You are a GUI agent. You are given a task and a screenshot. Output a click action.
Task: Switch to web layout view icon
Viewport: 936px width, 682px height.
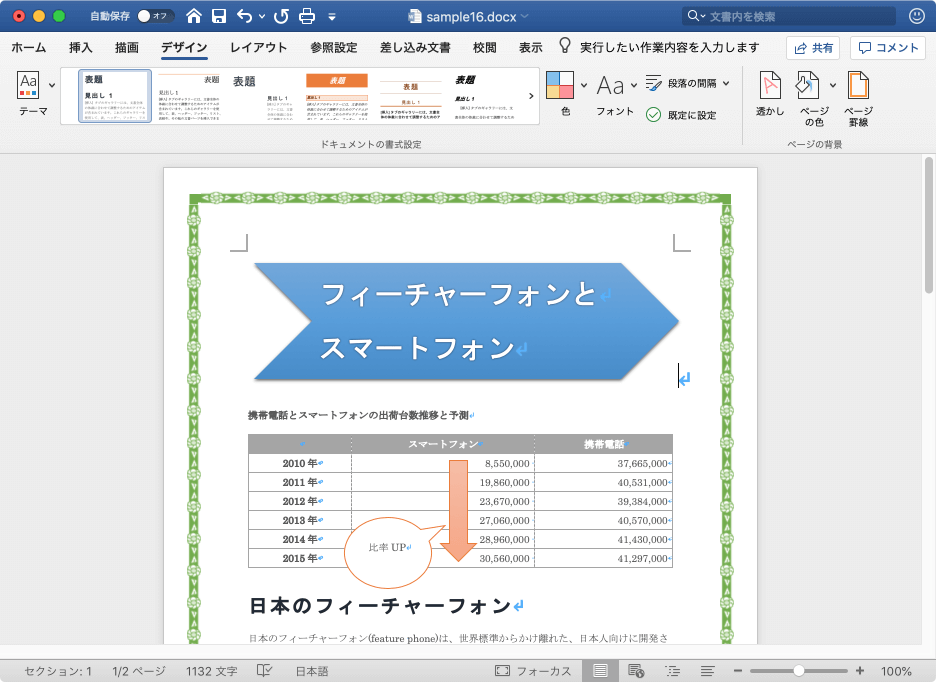point(636,671)
